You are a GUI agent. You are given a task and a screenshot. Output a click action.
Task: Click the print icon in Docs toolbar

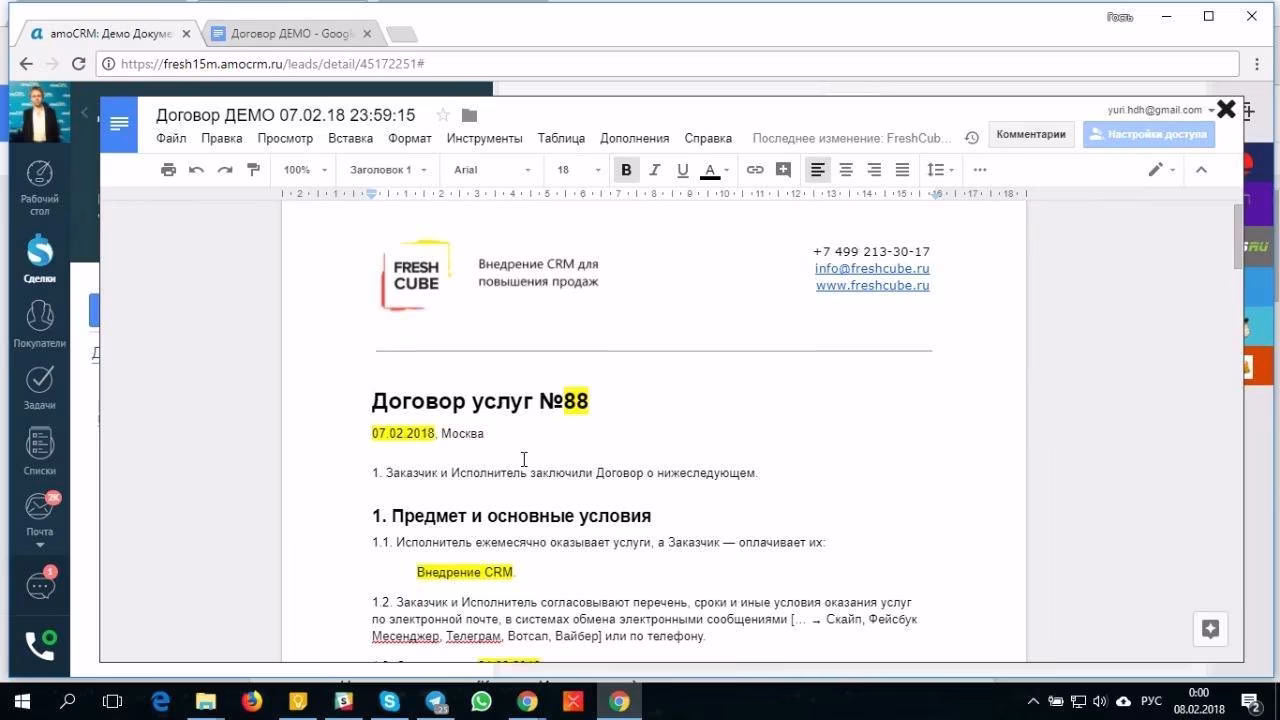click(x=168, y=170)
